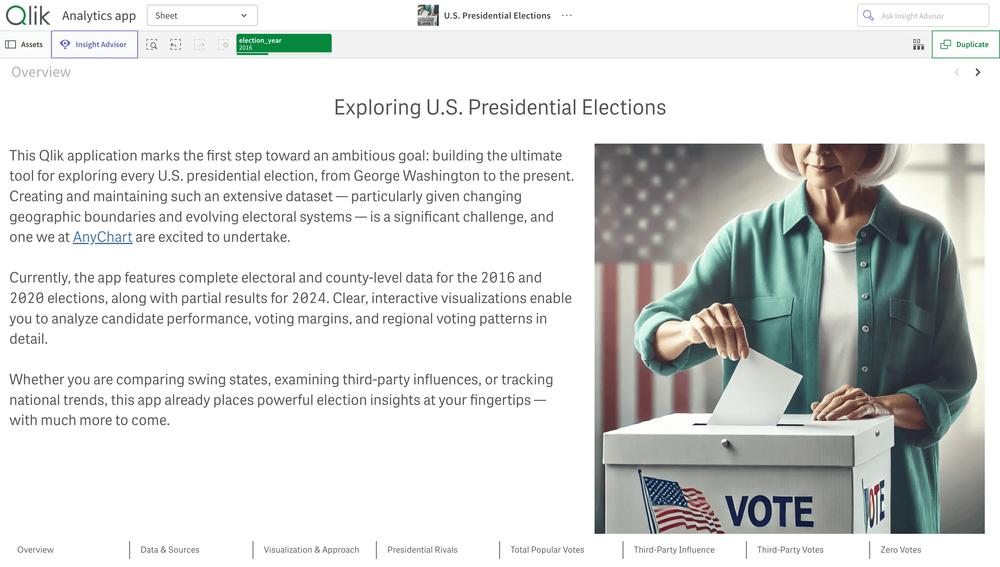This screenshot has width=1000, height=567.
Task: Follow the AnyChart hyperlink
Action: pyautogui.click(x=102, y=237)
